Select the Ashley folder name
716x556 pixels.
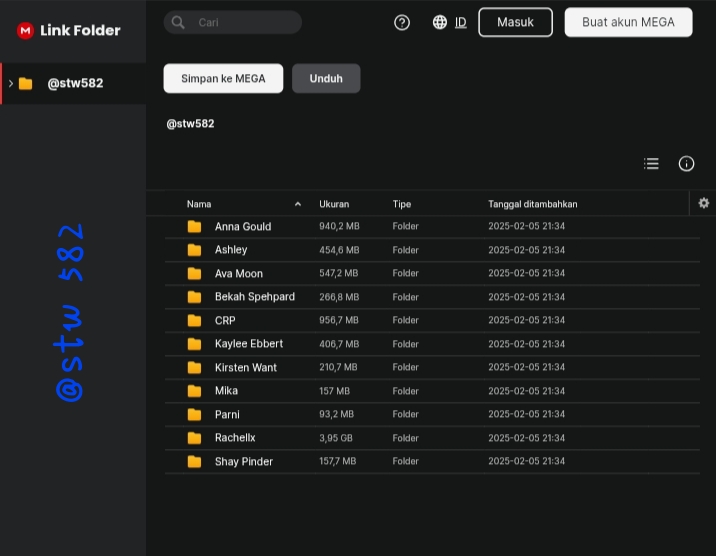point(231,250)
